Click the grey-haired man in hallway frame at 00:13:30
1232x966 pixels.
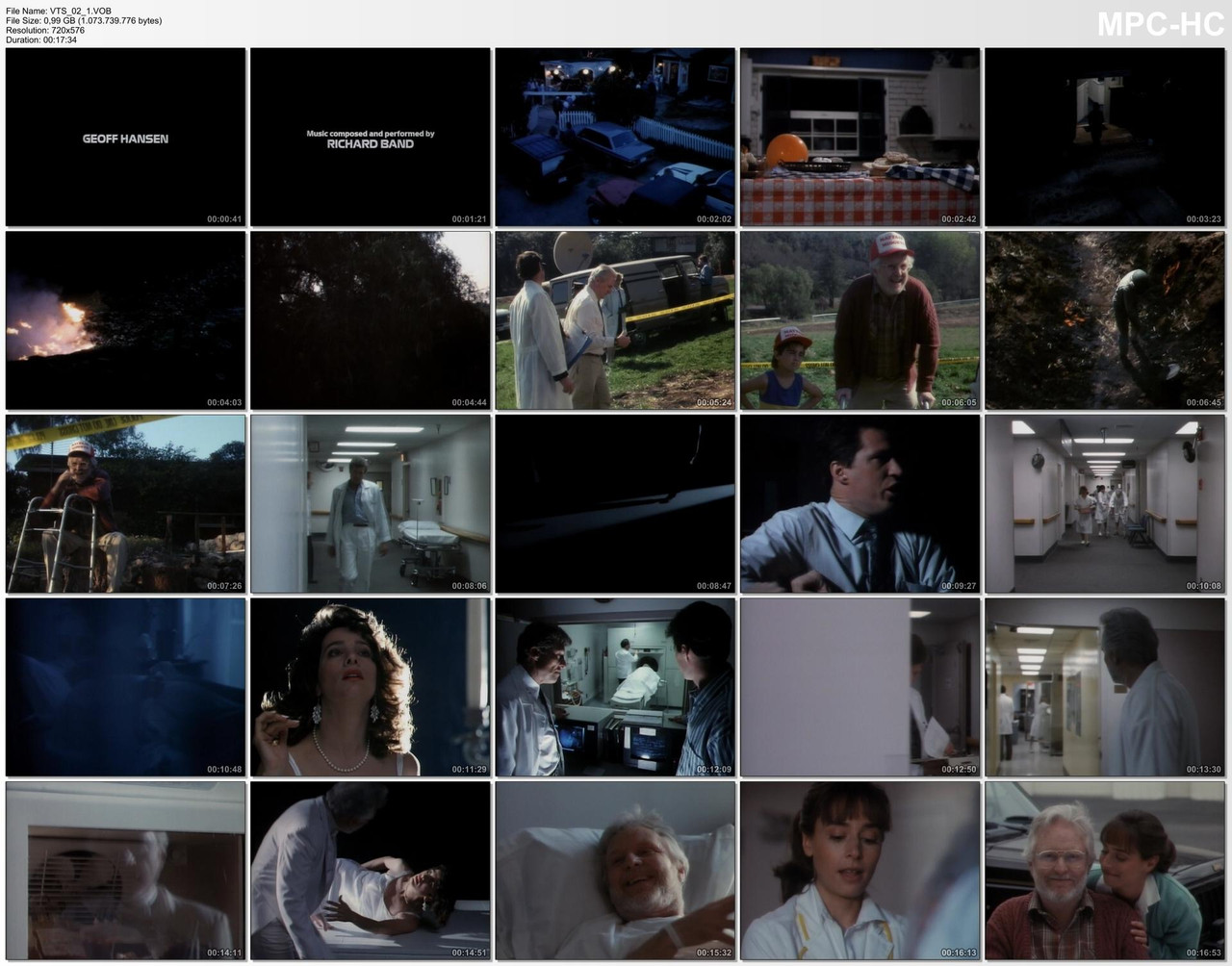[1105, 687]
